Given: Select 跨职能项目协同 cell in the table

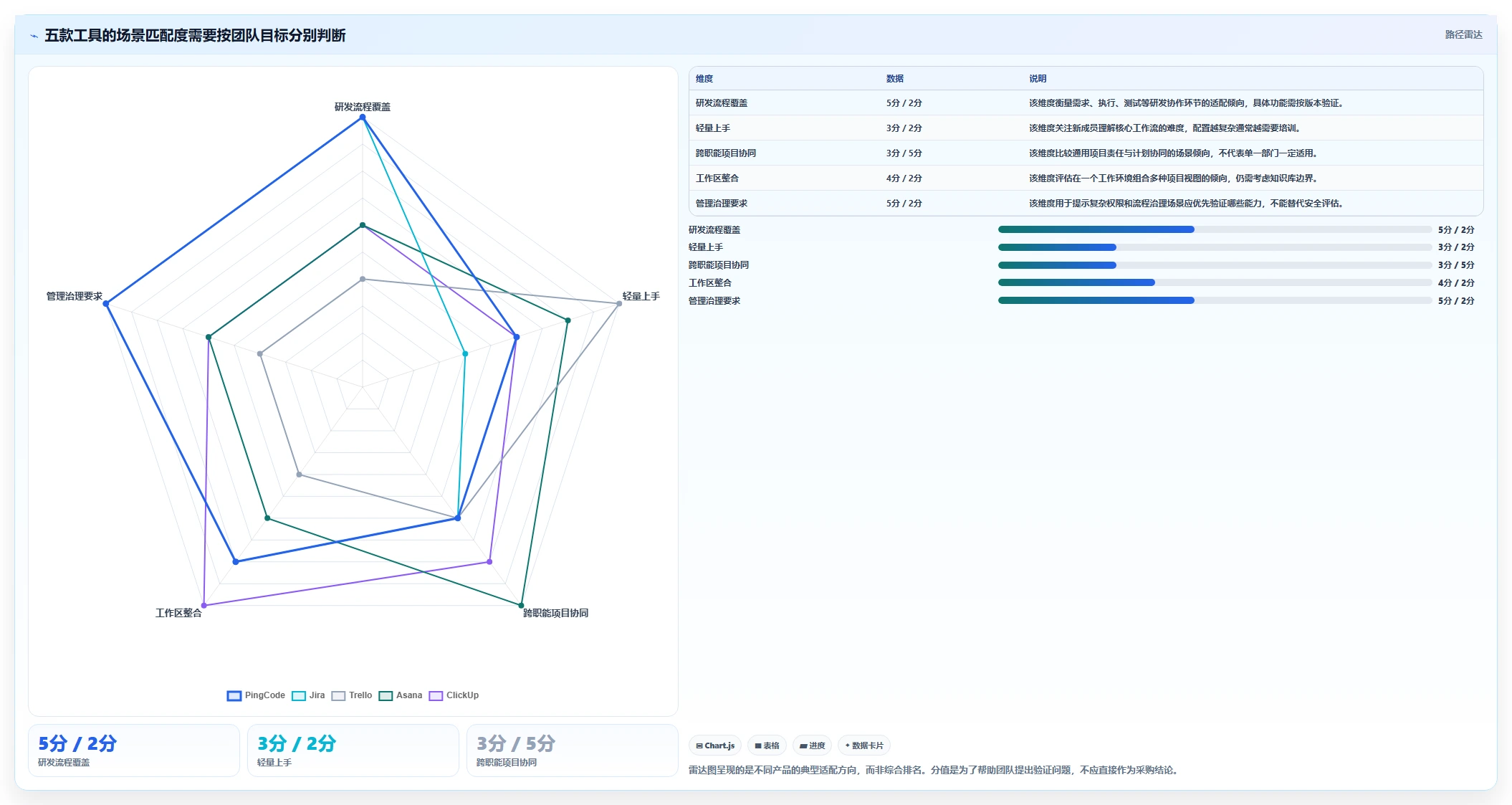Looking at the screenshot, I should click(726, 153).
